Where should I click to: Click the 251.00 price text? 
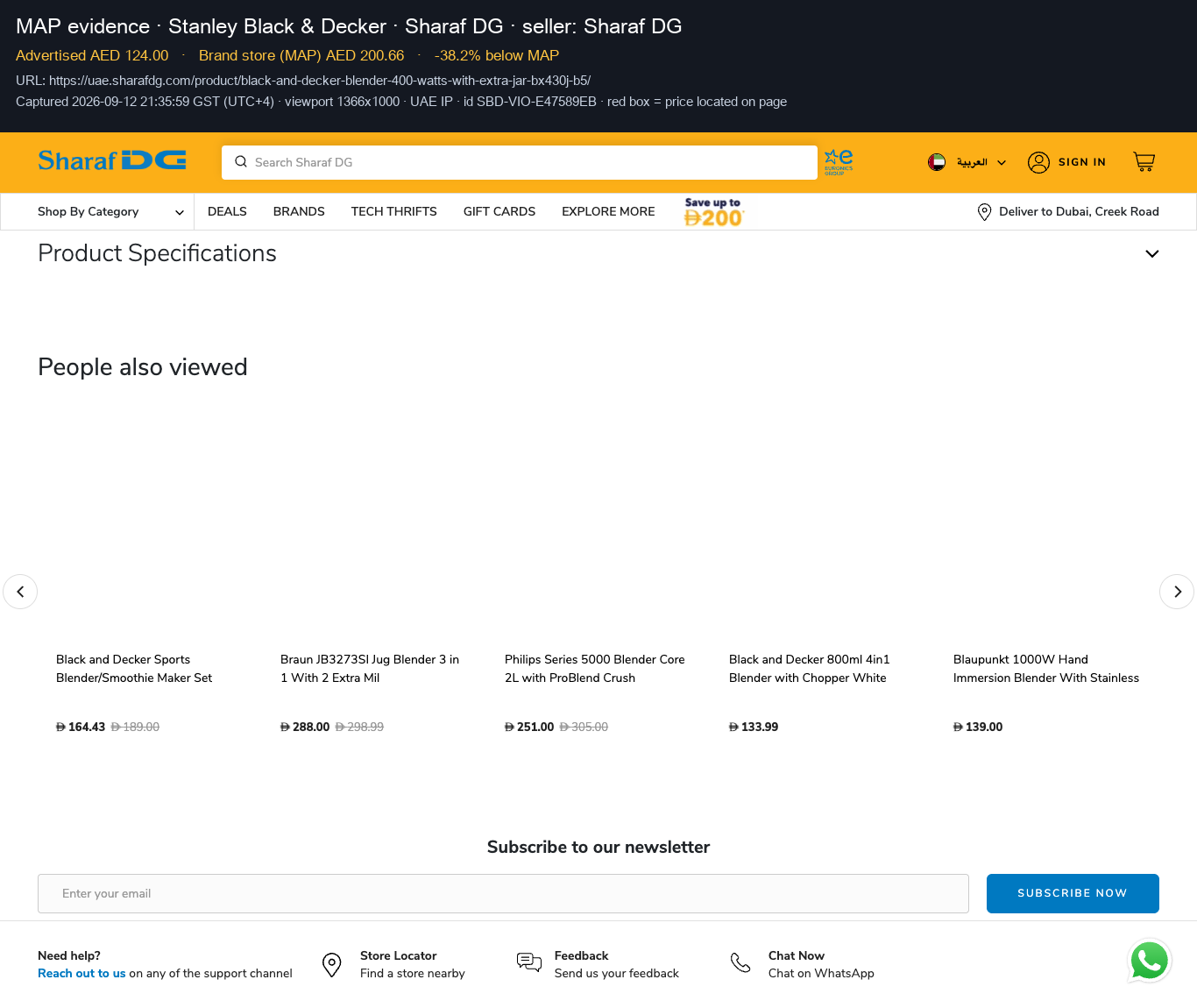pyautogui.click(x=529, y=728)
